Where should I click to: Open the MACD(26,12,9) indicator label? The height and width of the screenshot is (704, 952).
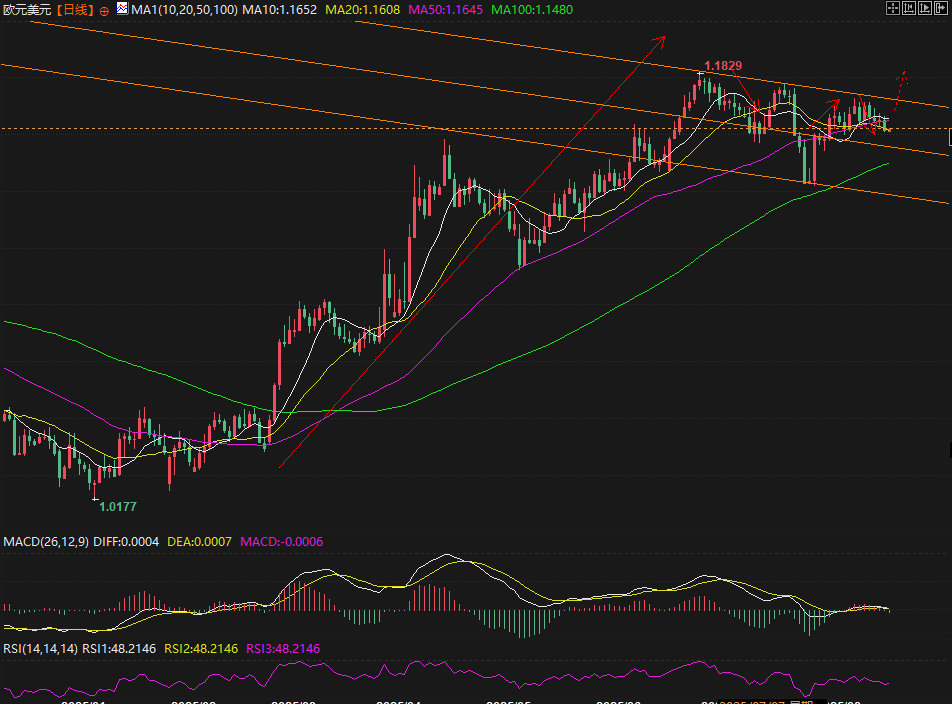(x=46, y=541)
